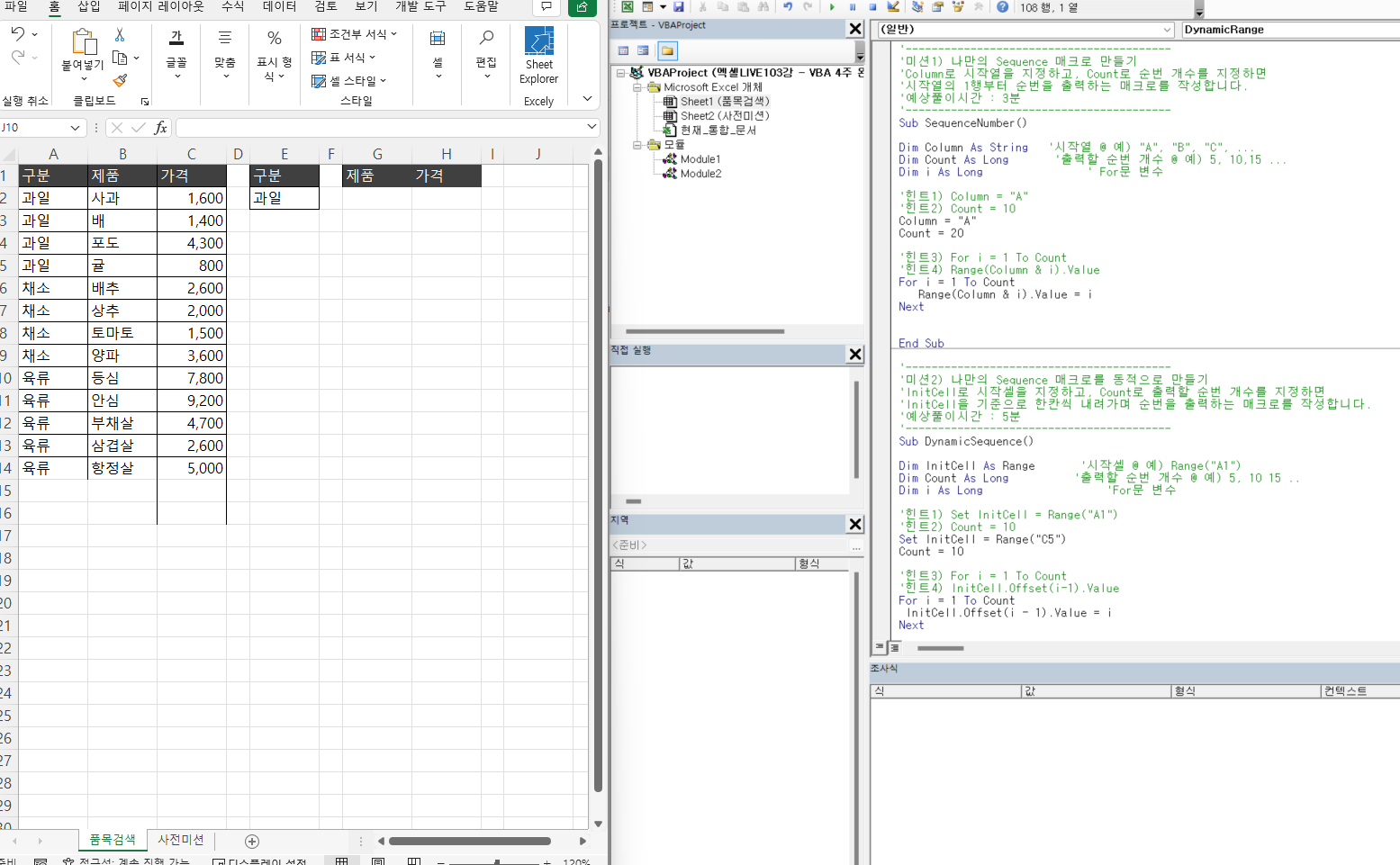The image size is (1400, 865).
Task: Stop the macro with the reset icon
Action: click(872, 6)
